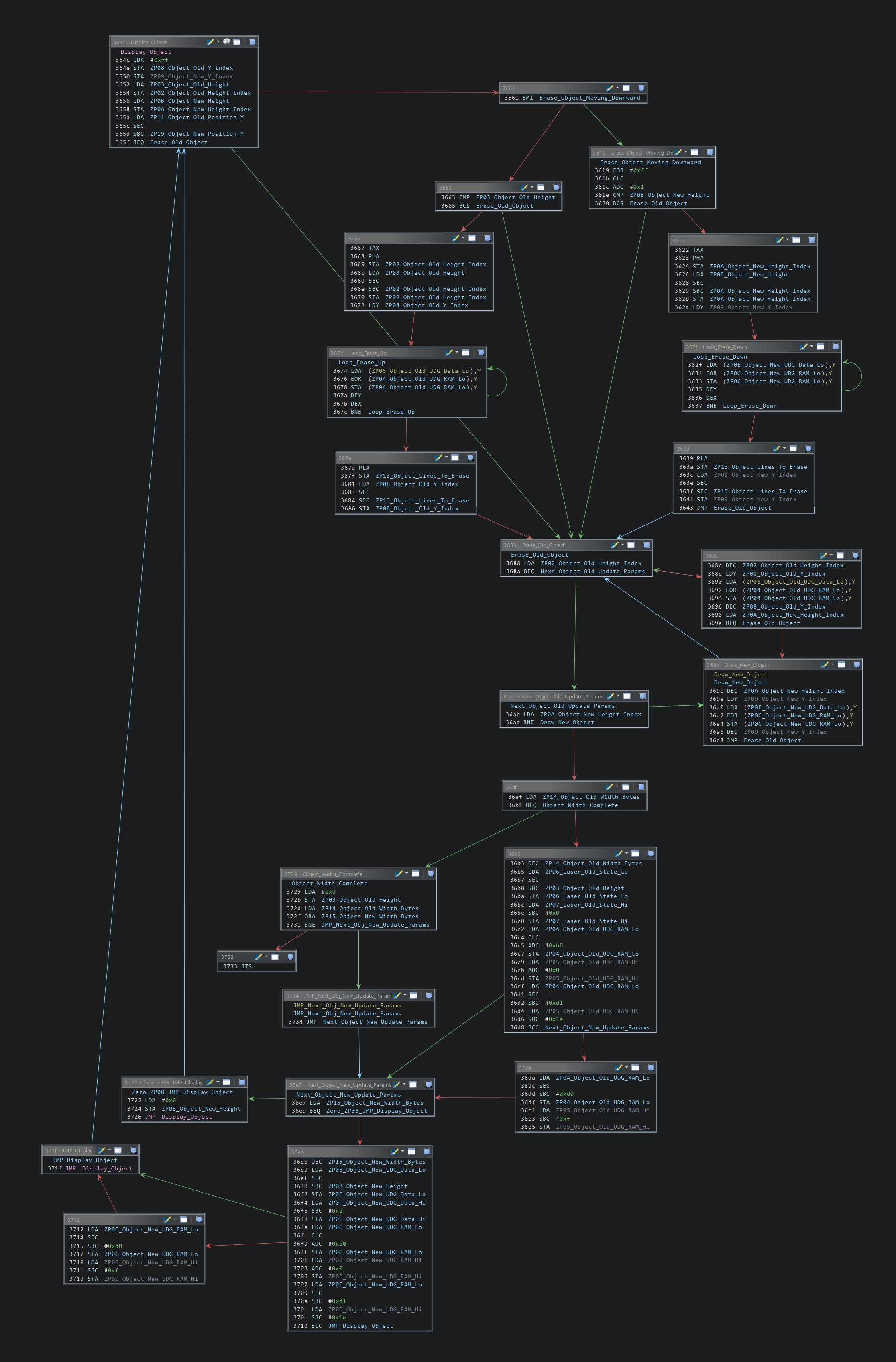896x1362 pixels.
Task: Open the color dropdown arrow on block 364c
Action: 218,41
